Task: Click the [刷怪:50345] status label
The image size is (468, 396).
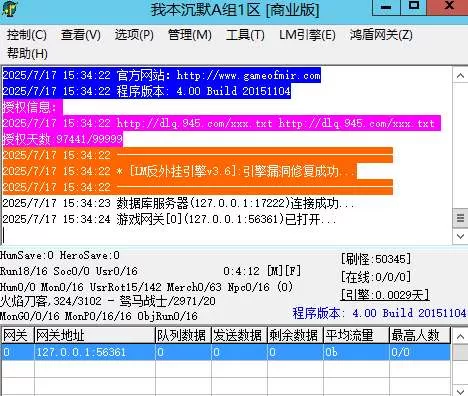Action: point(376,259)
